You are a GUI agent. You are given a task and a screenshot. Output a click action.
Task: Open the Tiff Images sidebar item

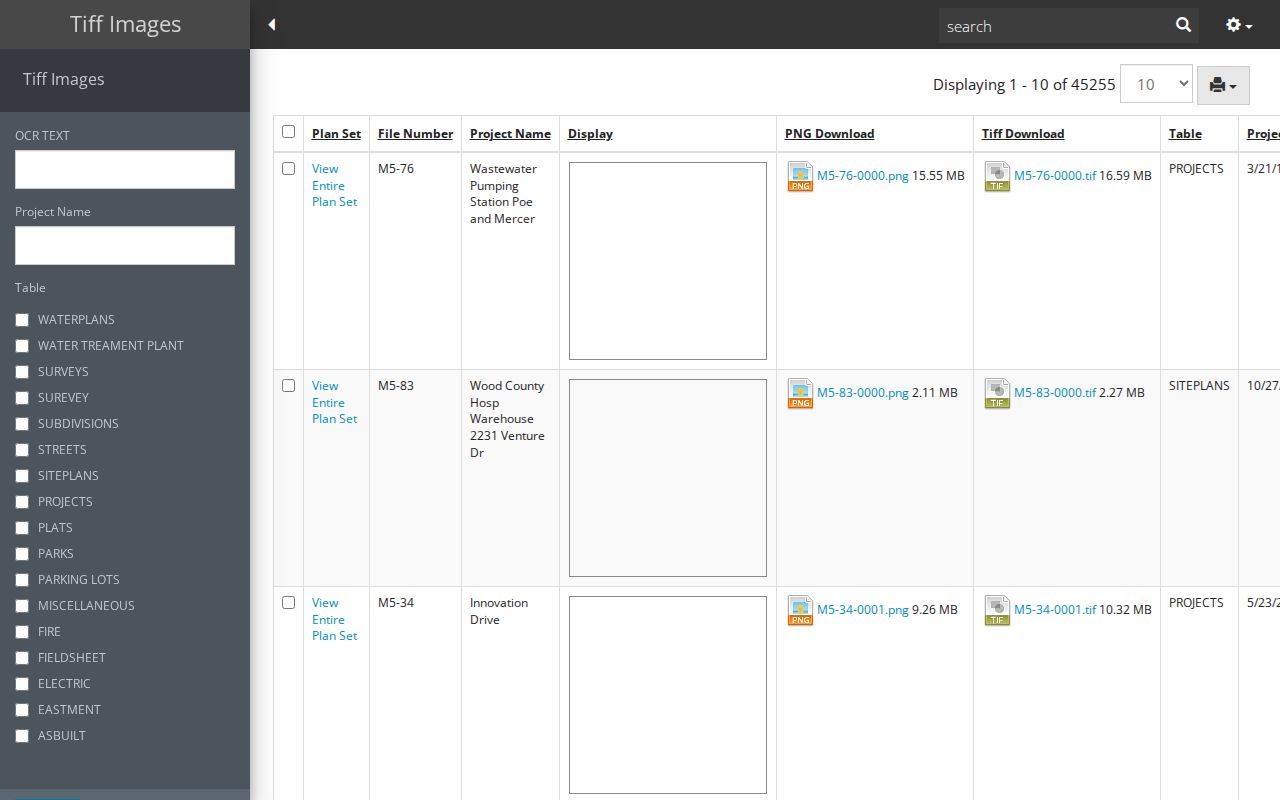(64, 79)
